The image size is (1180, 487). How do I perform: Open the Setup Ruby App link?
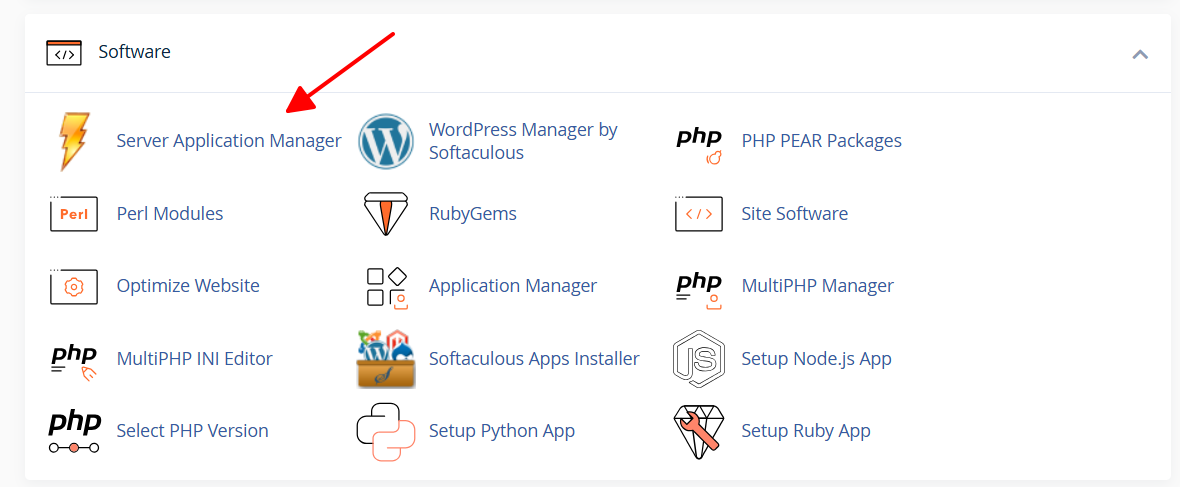806,431
